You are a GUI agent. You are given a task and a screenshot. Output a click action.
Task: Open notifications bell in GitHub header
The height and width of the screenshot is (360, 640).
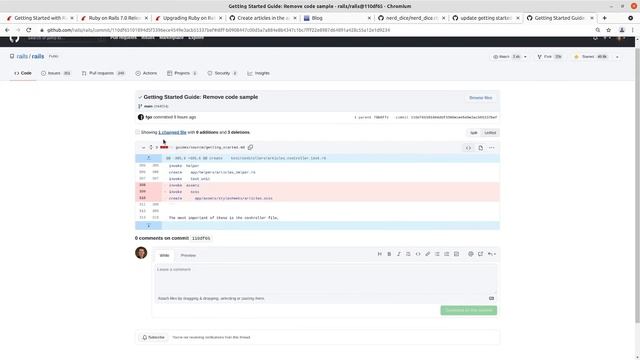tap(595, 38)
